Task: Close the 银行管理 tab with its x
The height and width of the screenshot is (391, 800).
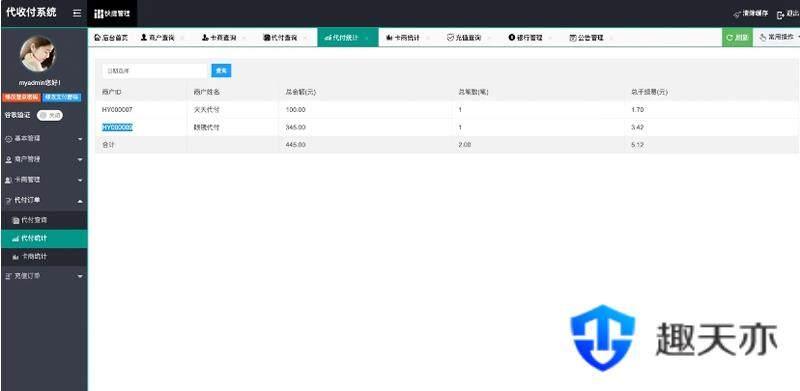Action: click(551, 38)
